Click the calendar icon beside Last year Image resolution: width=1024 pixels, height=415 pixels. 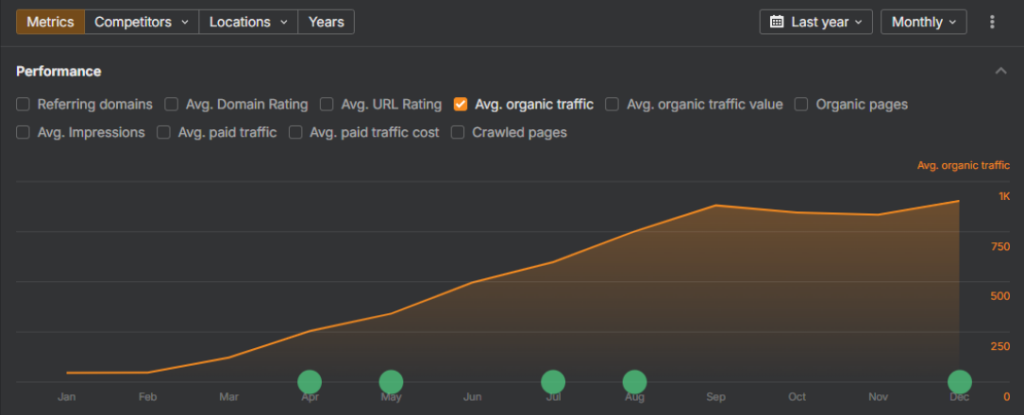tap(777, 22)
